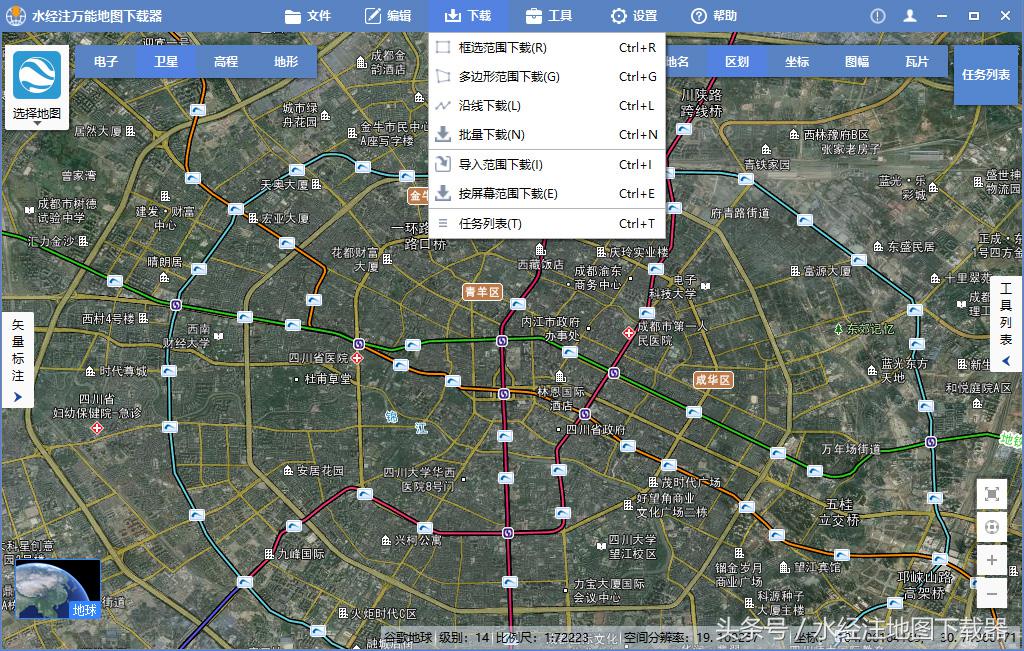Click the 四川省政府 map label
Screen dimensions: 1024x651
596,430
